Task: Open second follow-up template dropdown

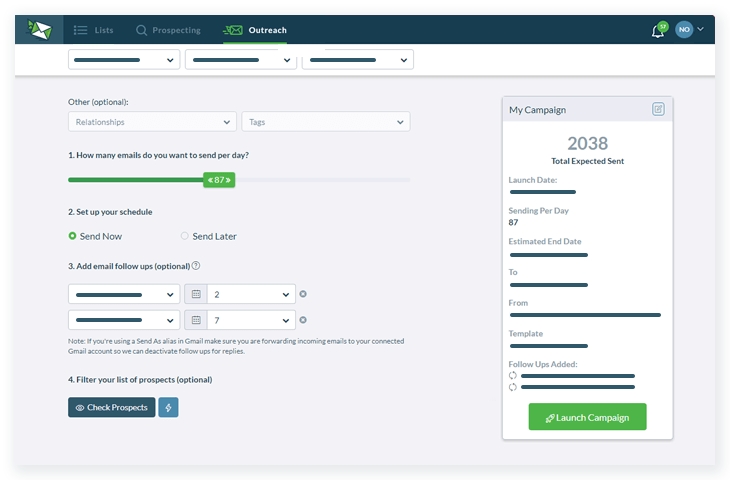Action: pyautogui.click(x=124, y=320)
